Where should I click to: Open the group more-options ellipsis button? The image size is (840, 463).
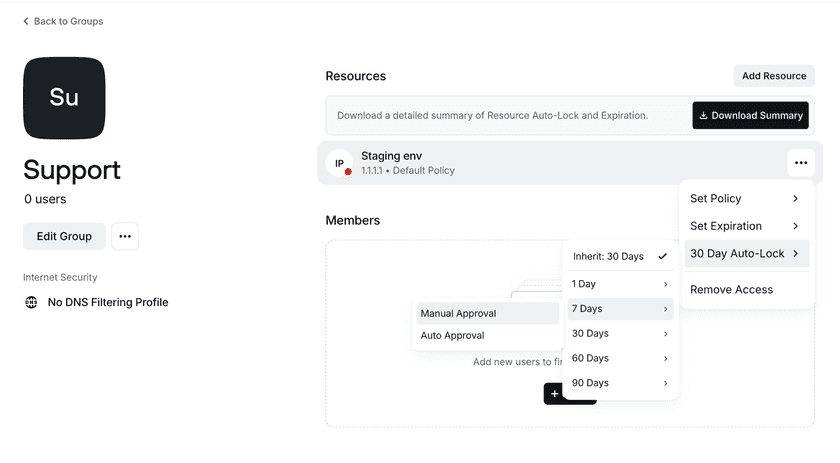[x=125, y=236]
